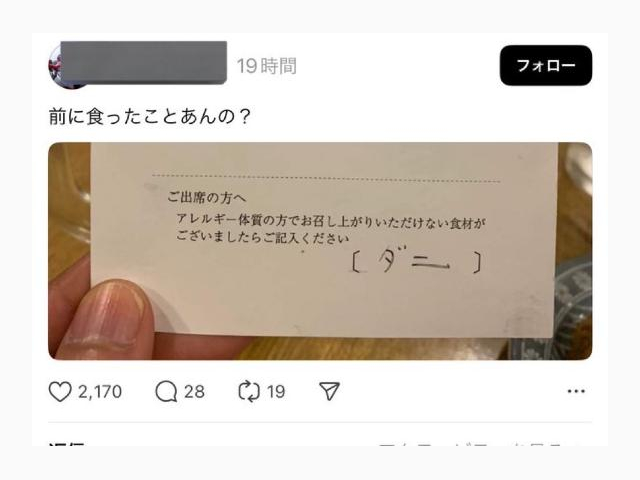Click the handwritten ダニ area in the photo
Image resolution: width=640 pixels, height=480 pixels.
[416, 262]
